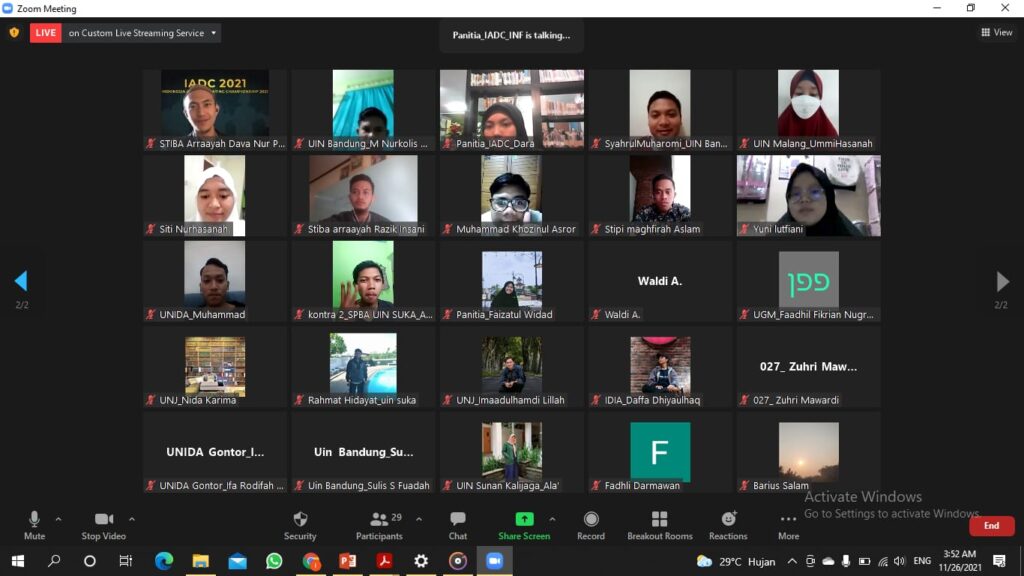Image resolution: width=1024 pixels, height=576 pixels.
Task: Click the red End meeting button
Action: click(x=991, y=526)
